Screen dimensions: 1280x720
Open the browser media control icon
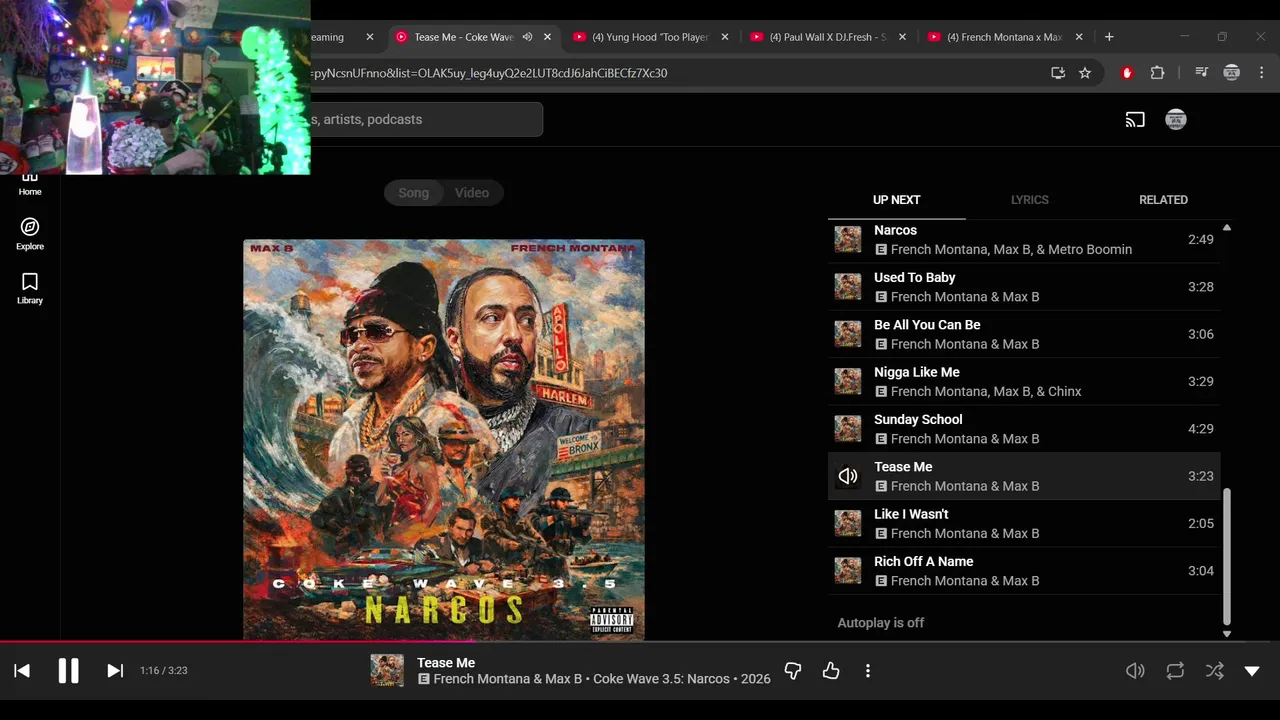click(1201, 73)
